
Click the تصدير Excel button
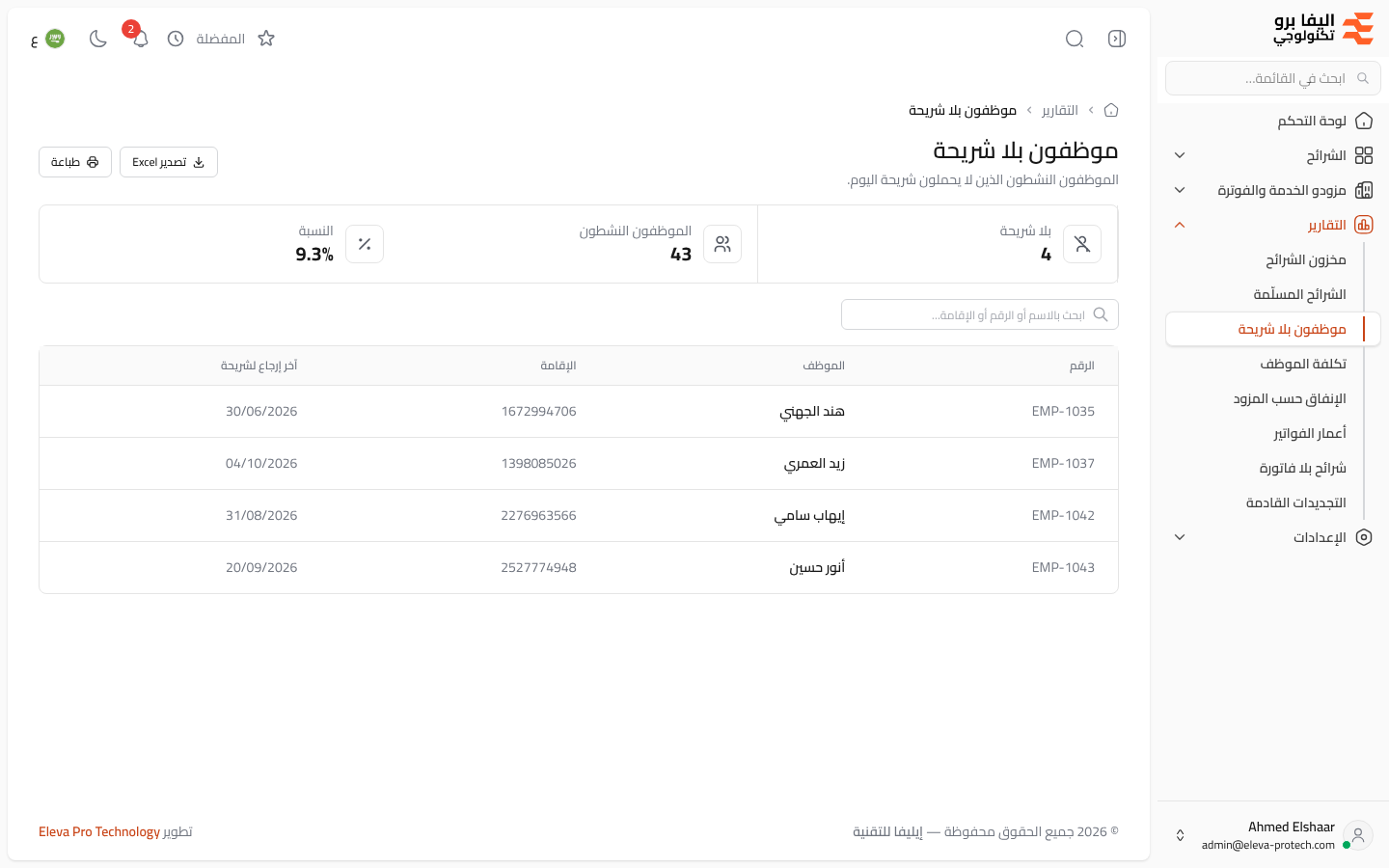pos(169,162)
